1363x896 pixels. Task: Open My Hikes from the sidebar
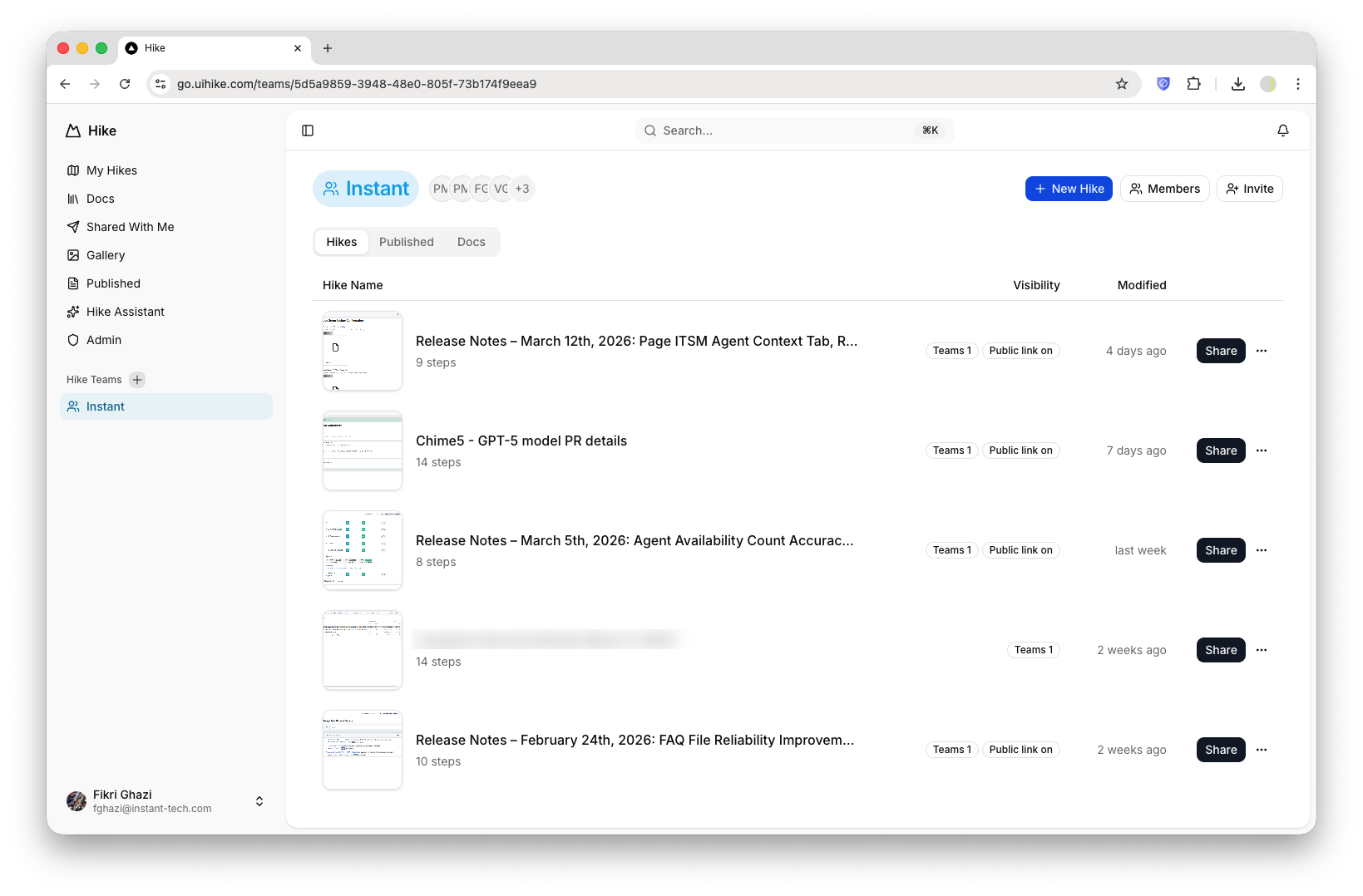point(111,170)
